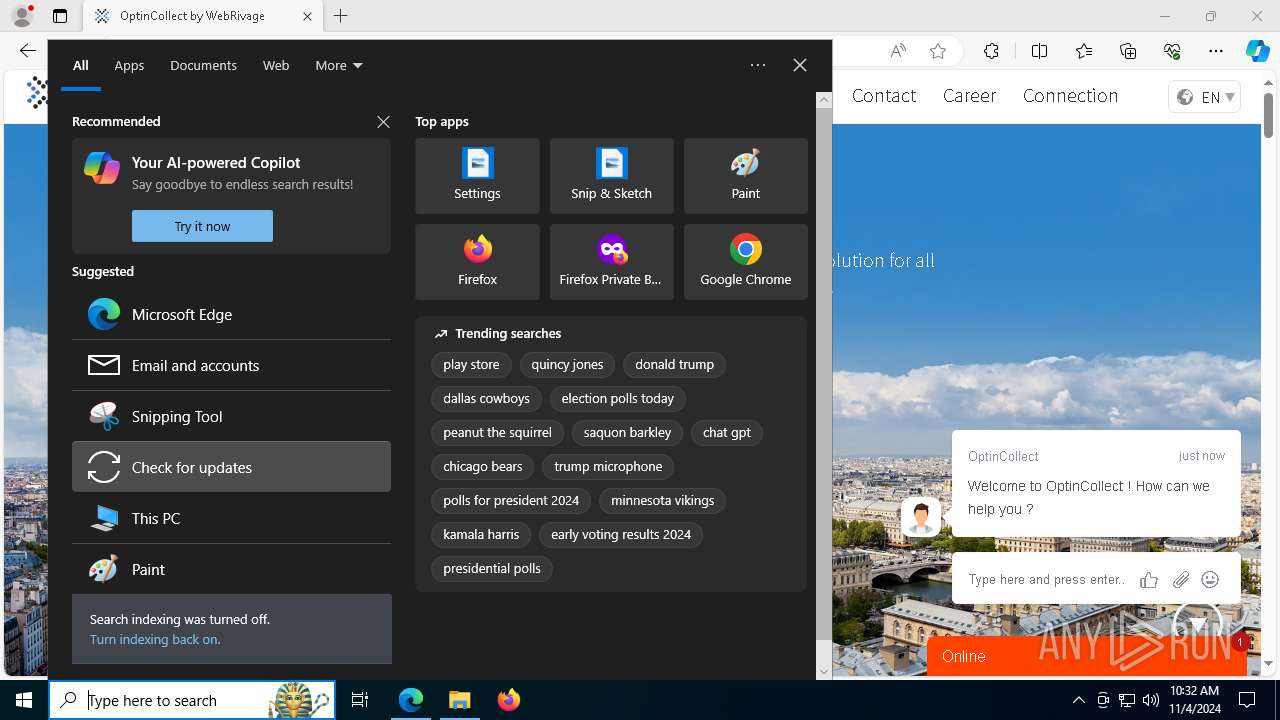The image size is (1280, 720).
Task: Open Edge extensions icon
Action: click(x=991, y=51)
